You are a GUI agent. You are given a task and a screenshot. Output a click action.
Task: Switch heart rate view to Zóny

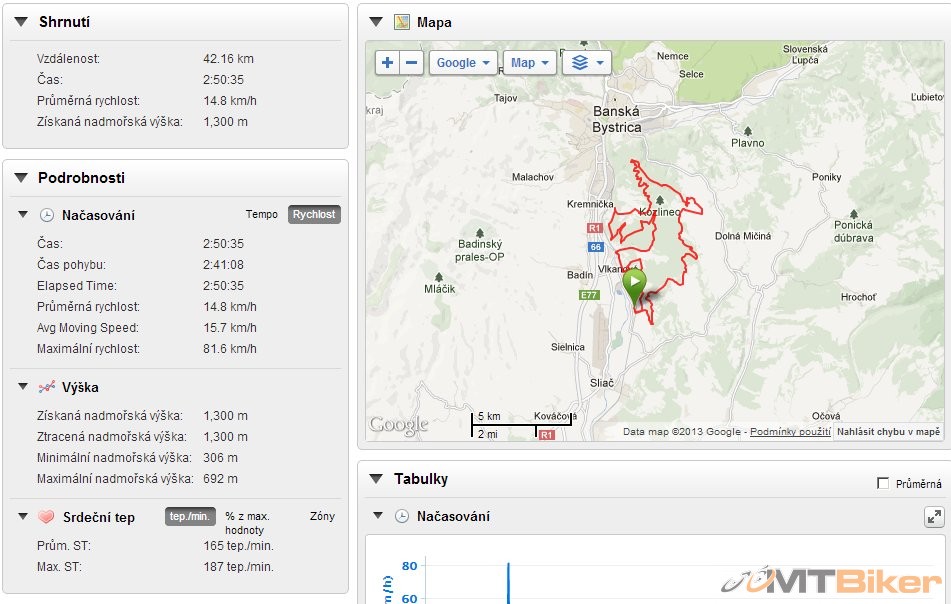(x=322, y=517)
